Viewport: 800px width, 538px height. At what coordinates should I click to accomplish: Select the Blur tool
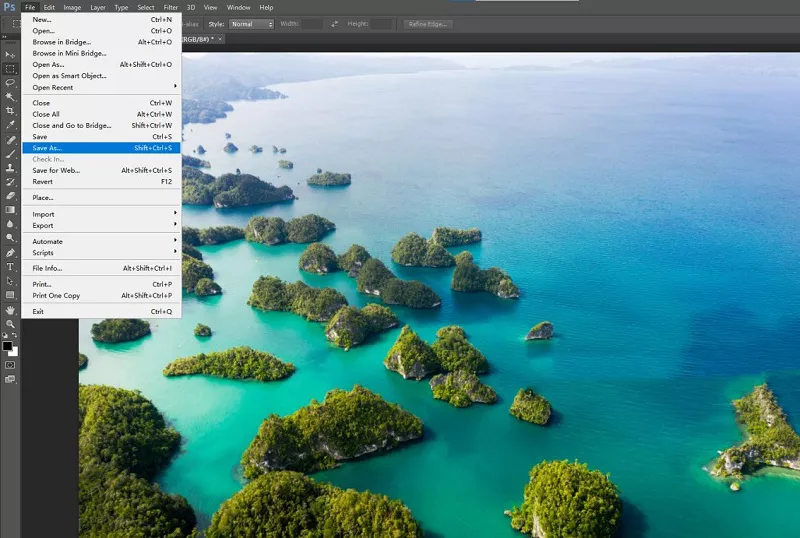[x=10, y=224]
